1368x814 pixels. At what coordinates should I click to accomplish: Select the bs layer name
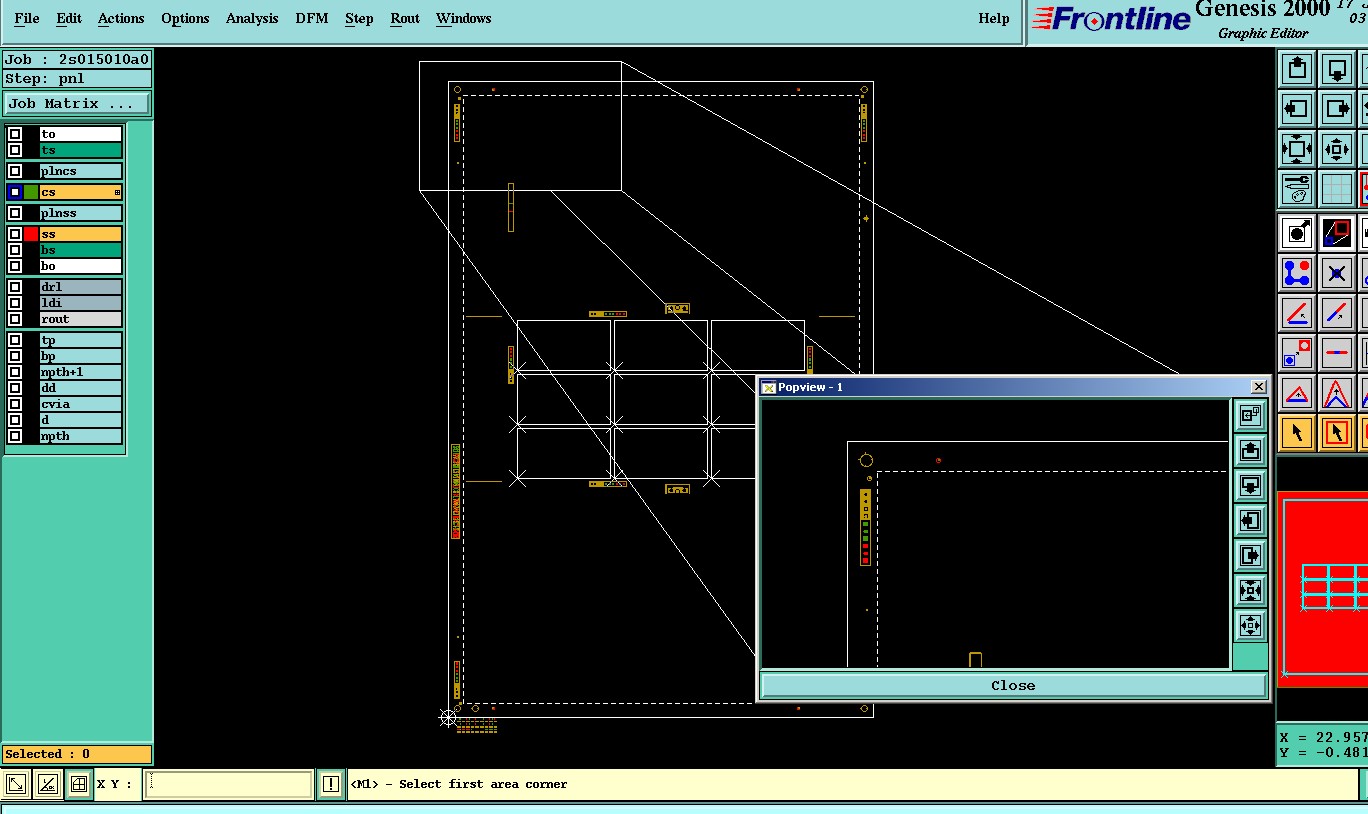[x=80, y=250]
